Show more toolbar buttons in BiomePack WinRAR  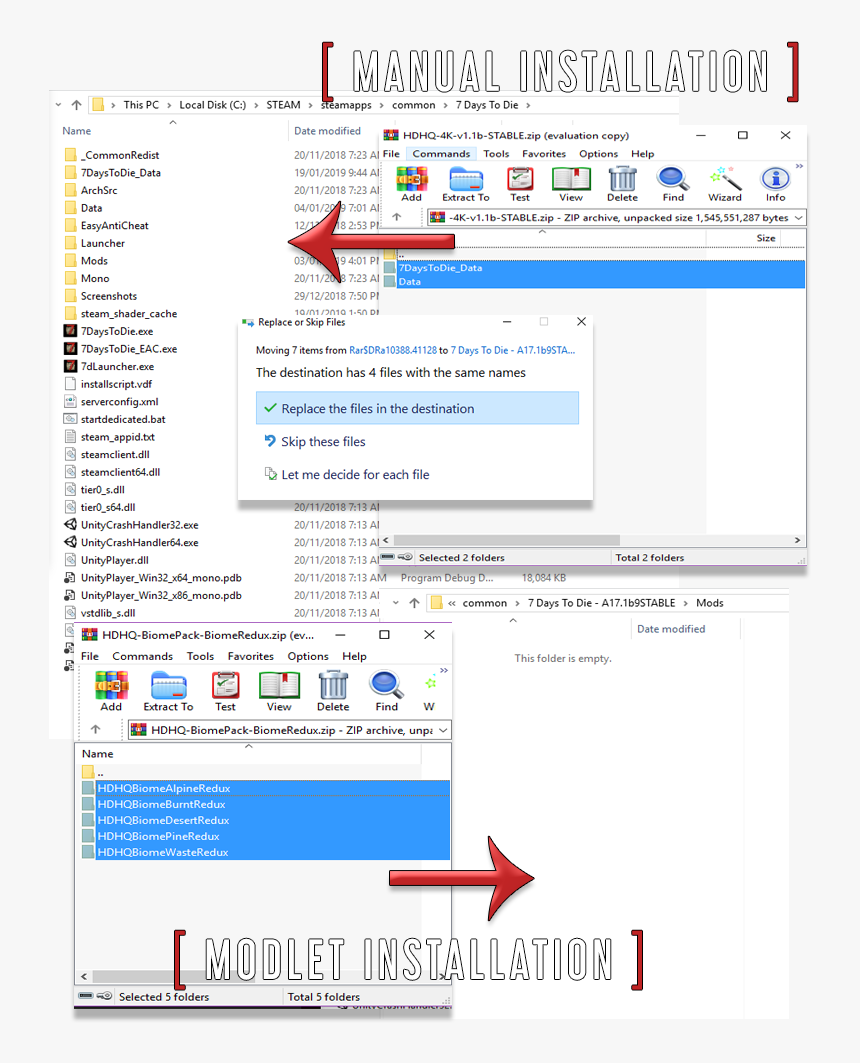(444, 670)
